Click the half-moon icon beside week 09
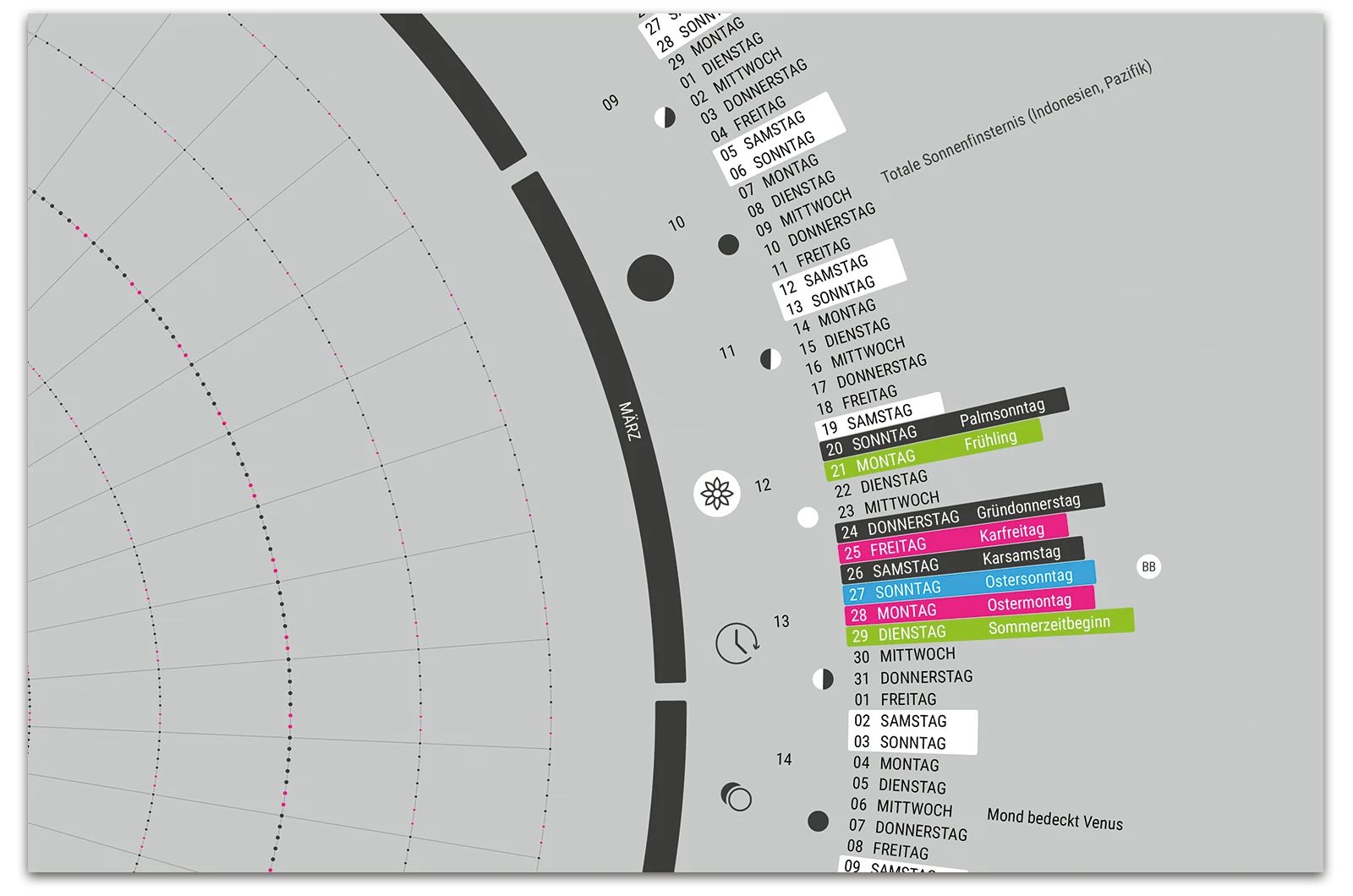The image size is (1353, 896). tap(665, 117)
